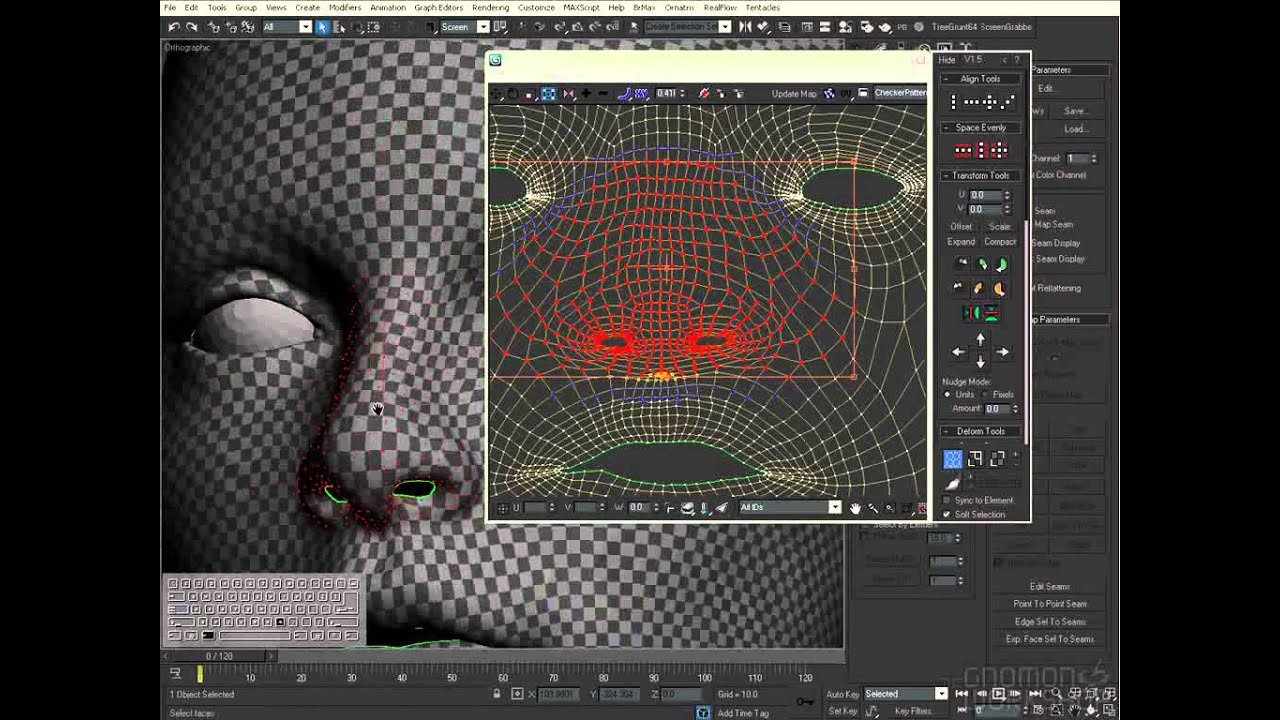Open the Graph Editors menu
1280x720 pixels.
tap(438, 7)
